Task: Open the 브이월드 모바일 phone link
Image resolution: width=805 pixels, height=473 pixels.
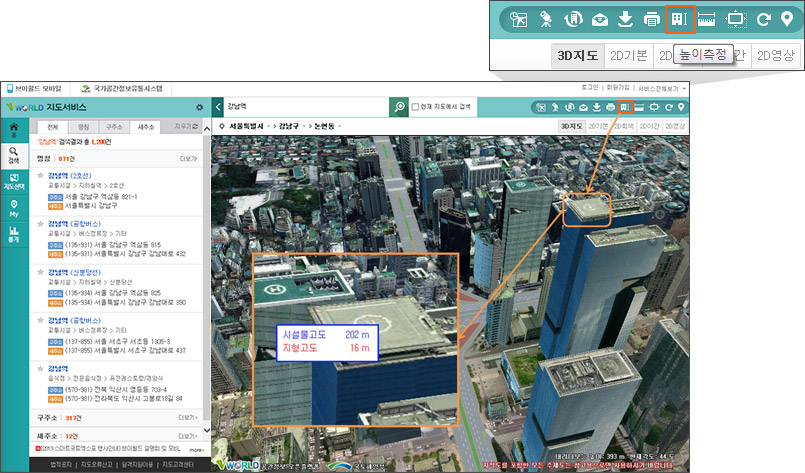Action: 34,89
